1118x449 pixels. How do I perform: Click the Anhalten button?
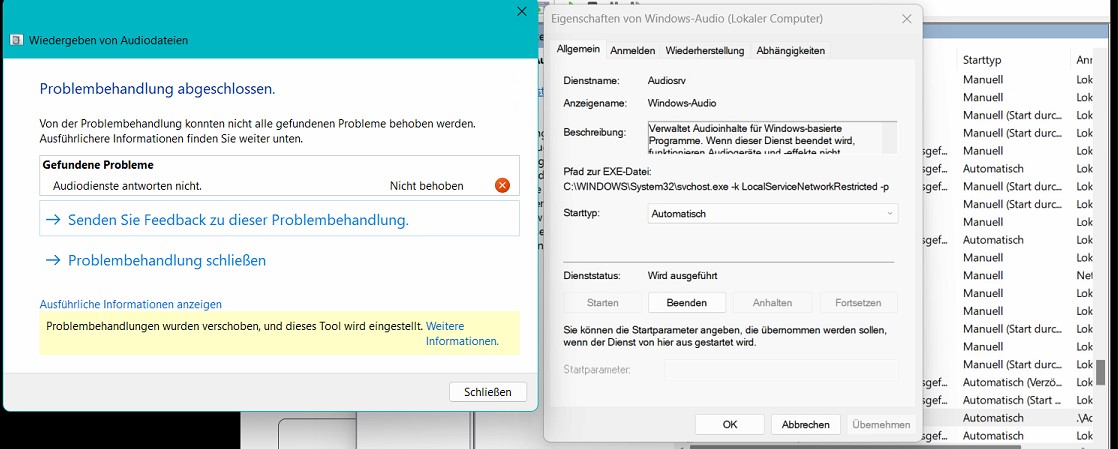point(772,302)
